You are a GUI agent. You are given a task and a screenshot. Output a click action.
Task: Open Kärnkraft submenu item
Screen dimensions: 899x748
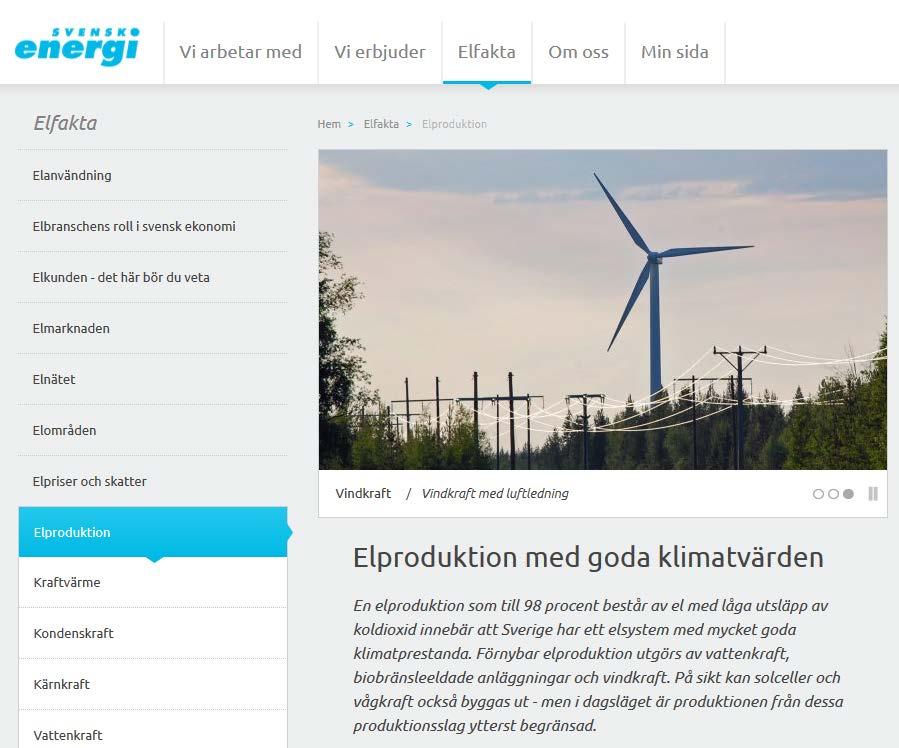tap(153, 684)
